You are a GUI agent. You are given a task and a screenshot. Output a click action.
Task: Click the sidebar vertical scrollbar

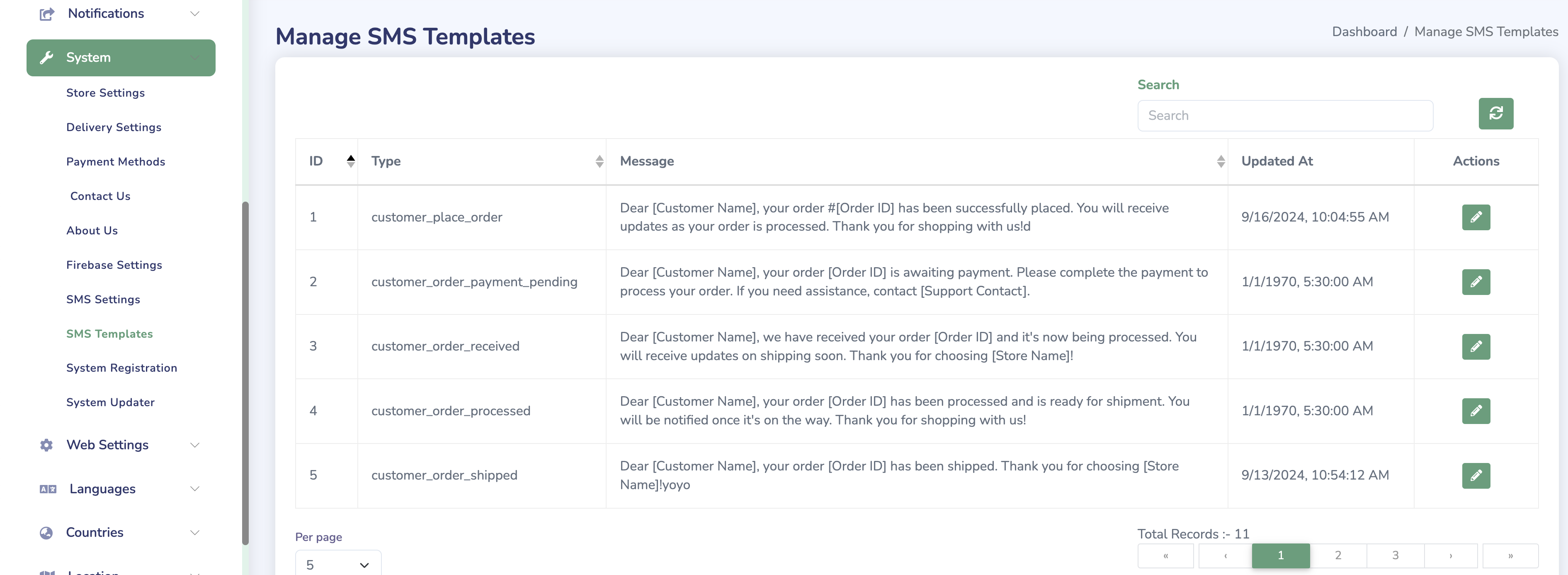245,373
